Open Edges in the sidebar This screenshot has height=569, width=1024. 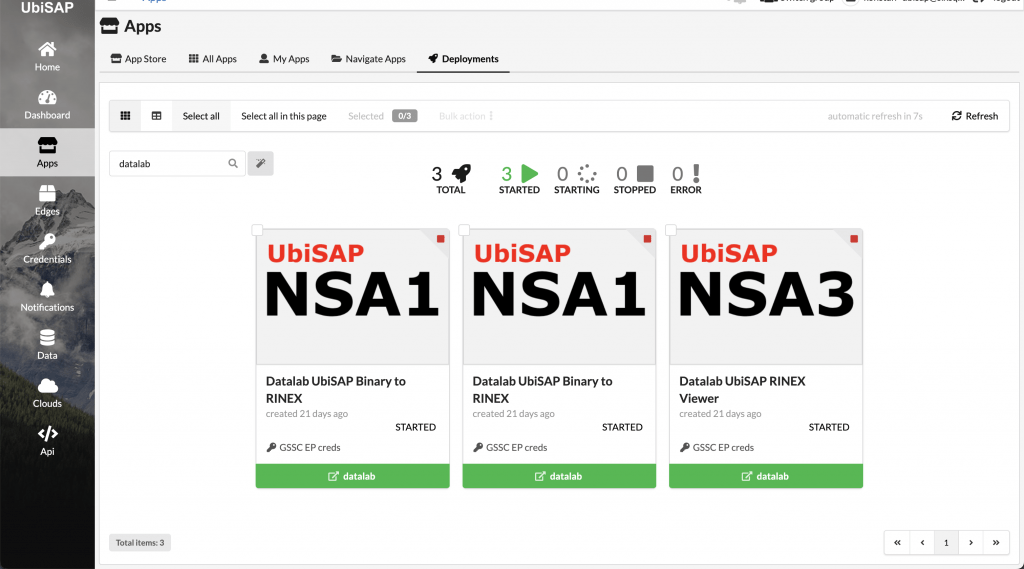[x=47, y=201]
